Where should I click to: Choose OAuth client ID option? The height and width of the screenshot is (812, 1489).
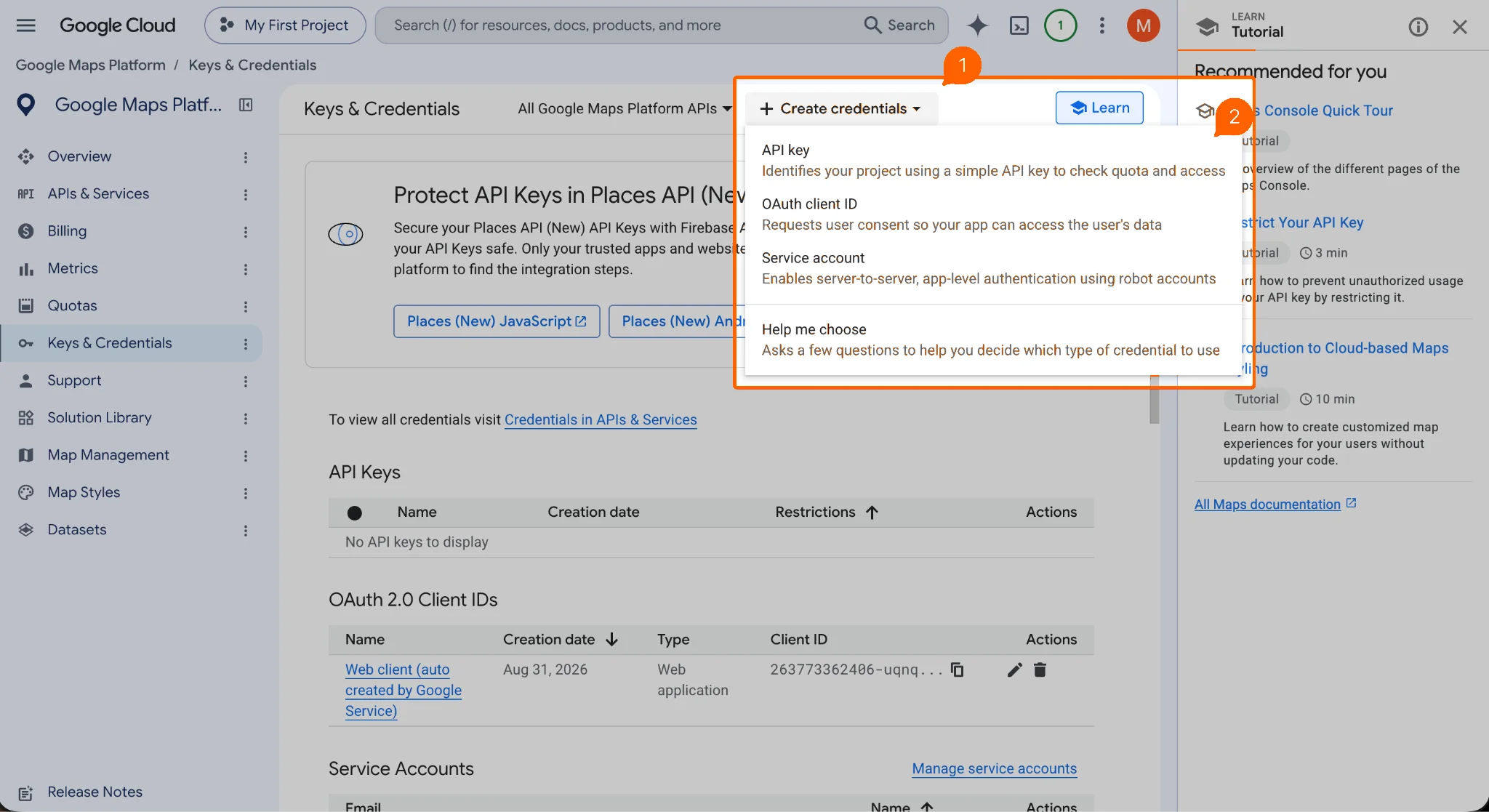(993, 214)
